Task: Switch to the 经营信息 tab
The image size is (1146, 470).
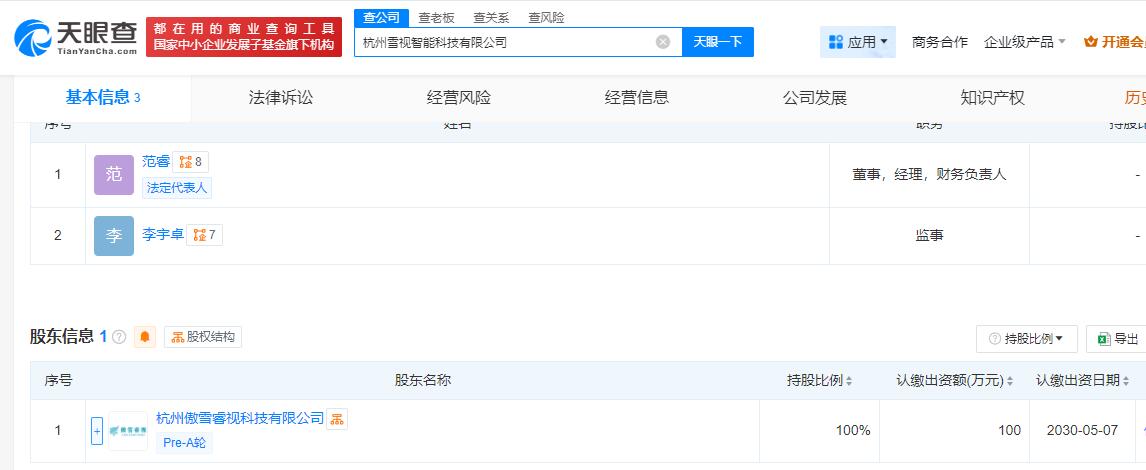Action: point(637,97)
